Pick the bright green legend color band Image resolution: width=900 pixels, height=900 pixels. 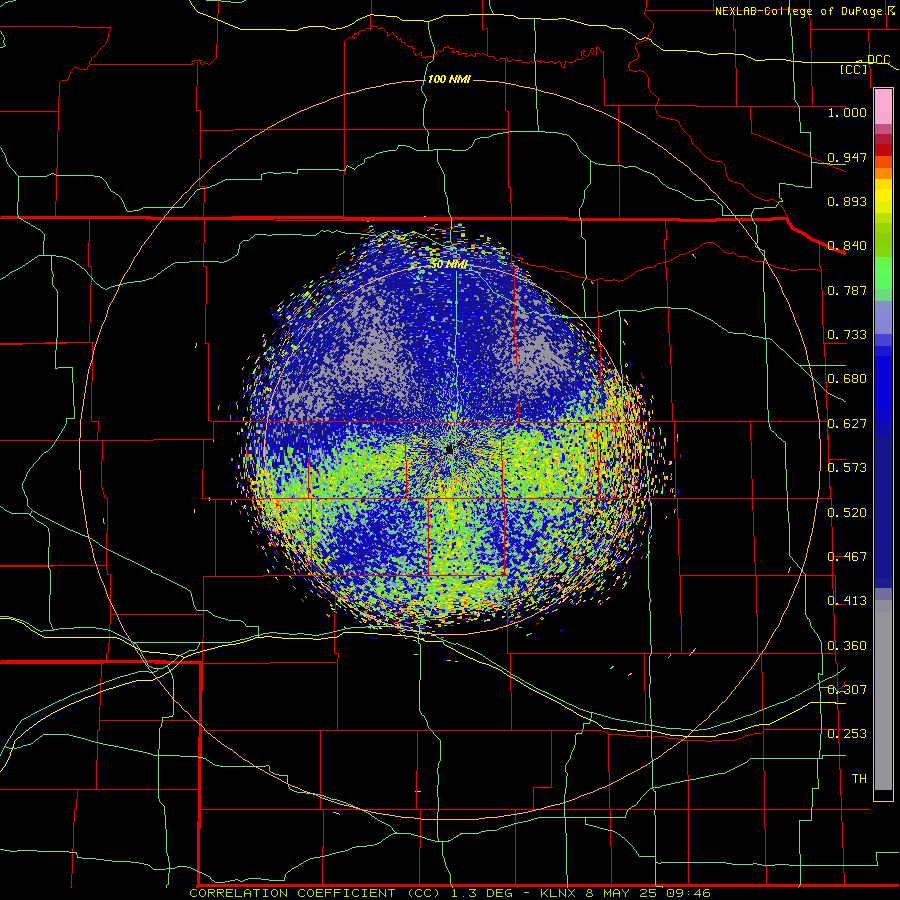click(883, 273)
